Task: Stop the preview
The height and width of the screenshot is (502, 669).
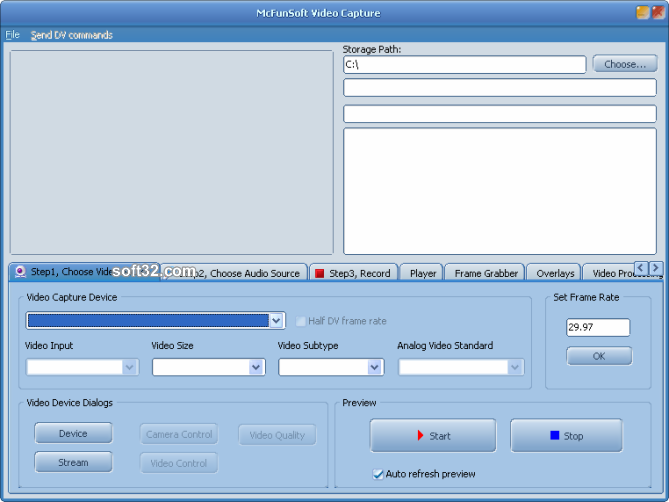Action: pos(566,435)
